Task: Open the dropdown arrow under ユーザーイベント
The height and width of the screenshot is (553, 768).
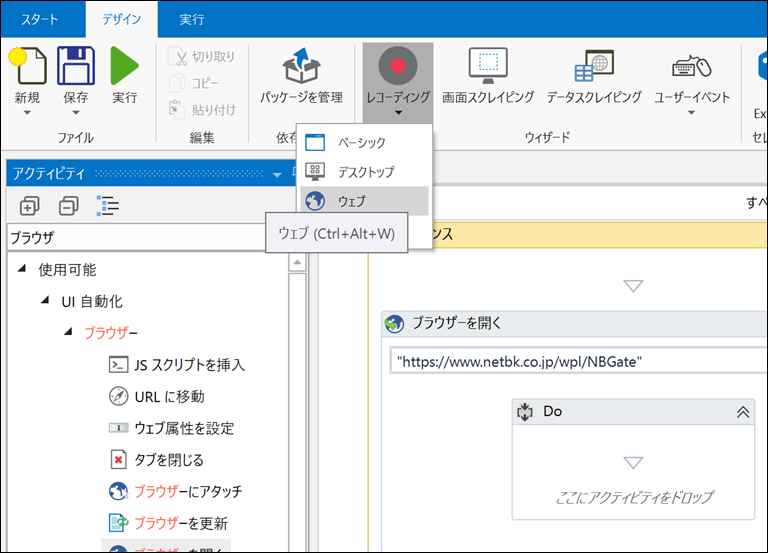Action: [691, 113]
